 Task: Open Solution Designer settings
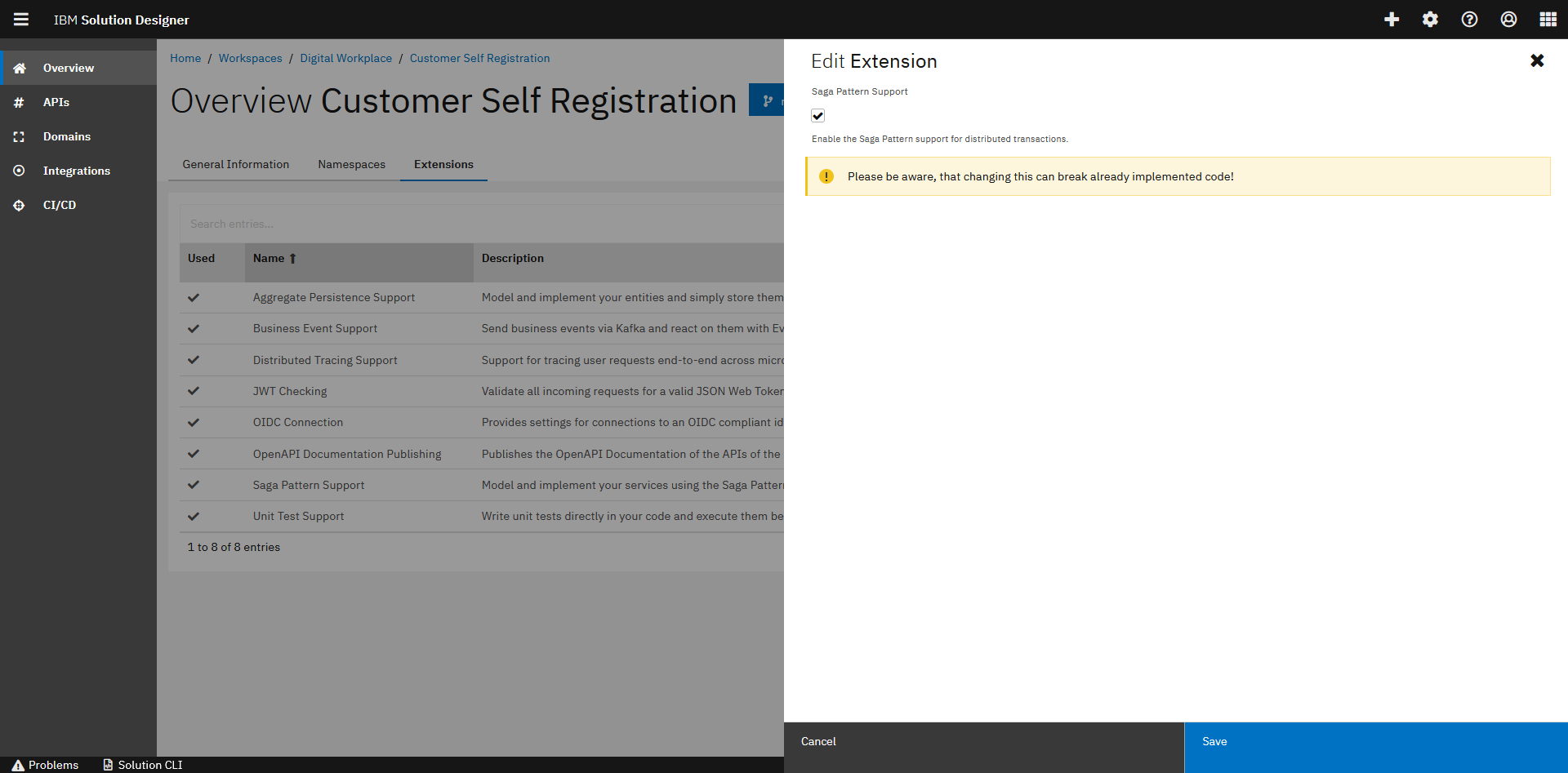(1430, 19)
